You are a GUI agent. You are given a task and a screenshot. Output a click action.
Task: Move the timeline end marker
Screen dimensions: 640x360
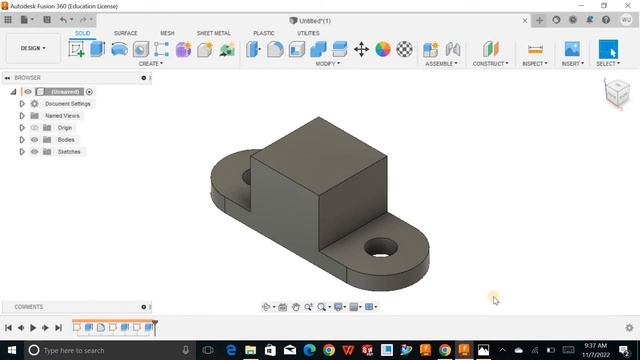155,327
